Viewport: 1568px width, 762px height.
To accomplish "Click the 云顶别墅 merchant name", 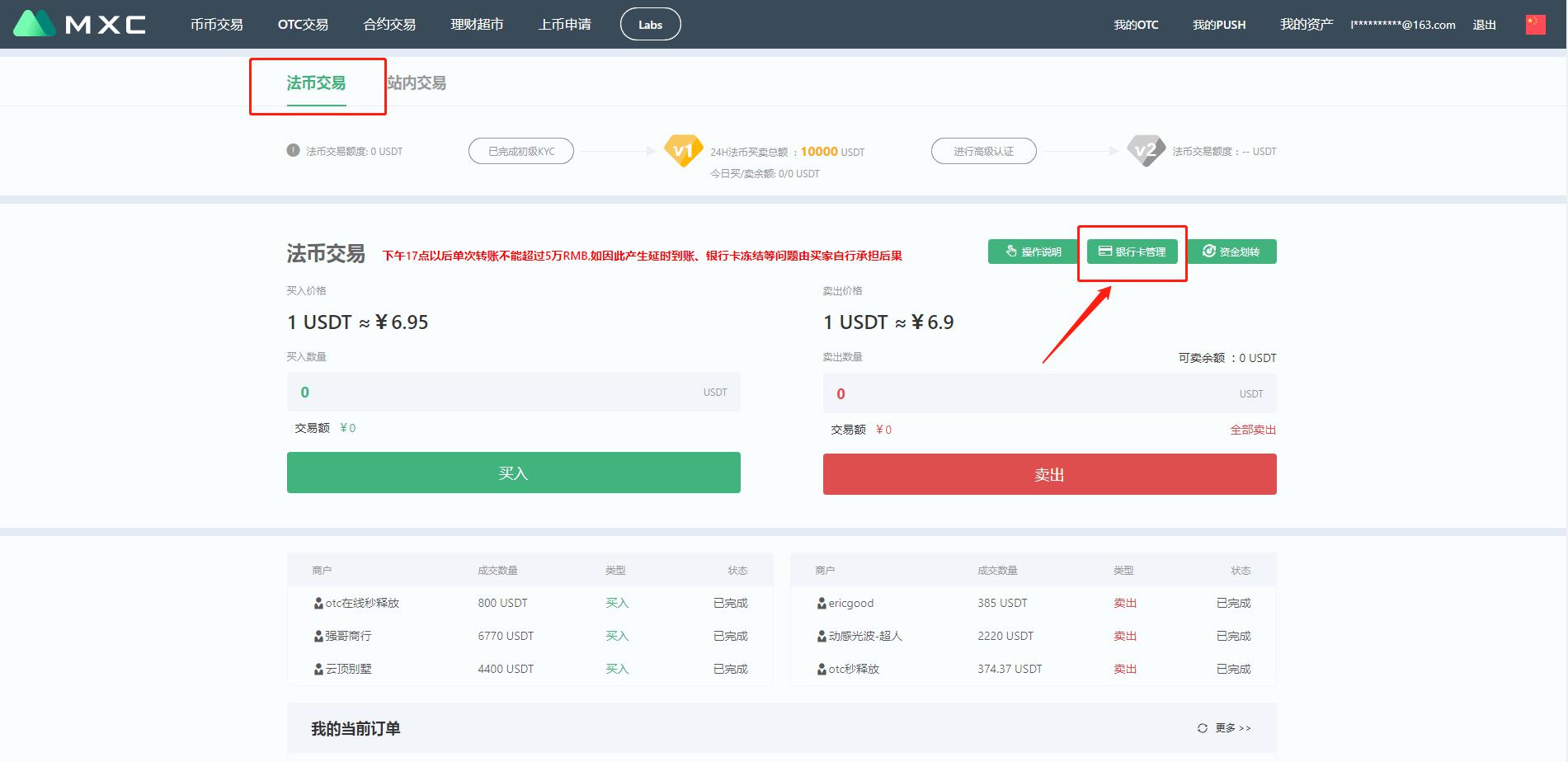I will (x=349, y=669).
